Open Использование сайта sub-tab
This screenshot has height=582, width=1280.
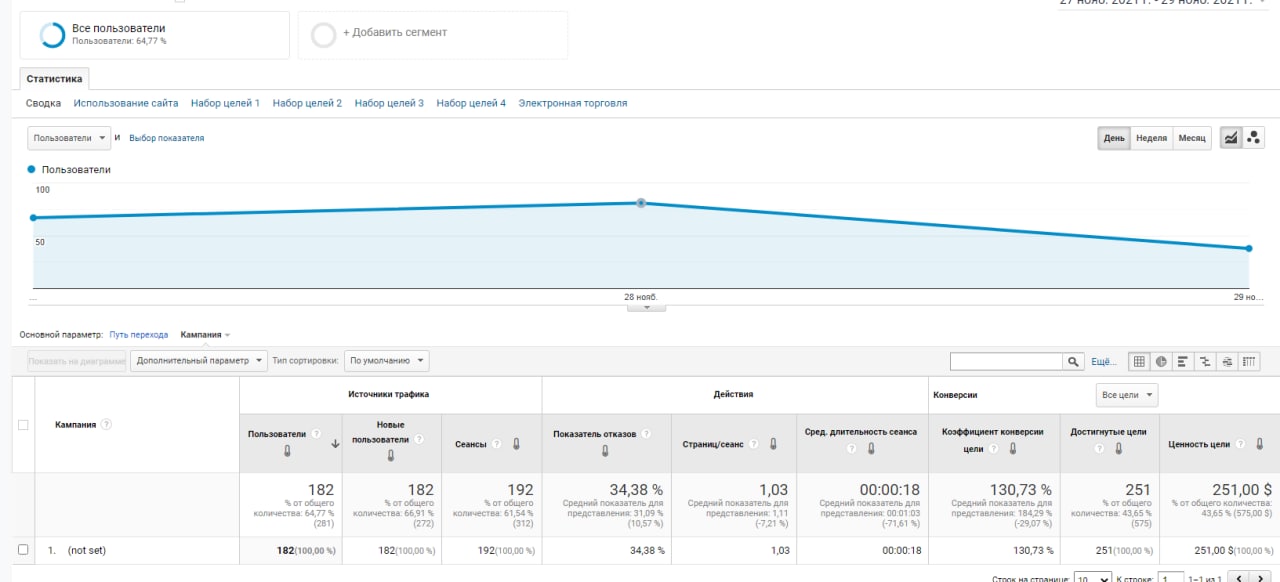pyautogui.click(x=126, y=103)
